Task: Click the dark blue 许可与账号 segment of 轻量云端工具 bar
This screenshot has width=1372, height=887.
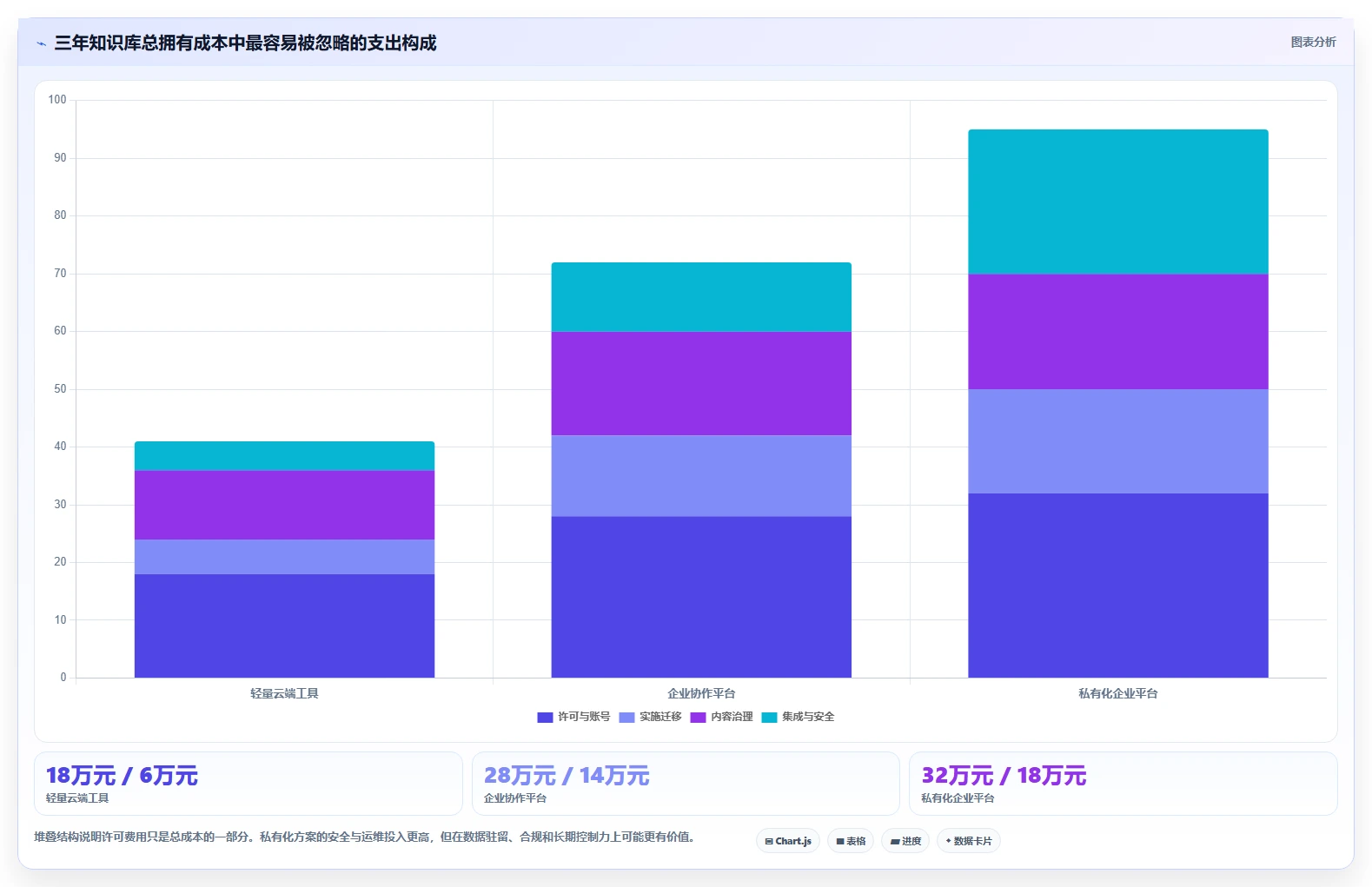Action: click(284, 626)
